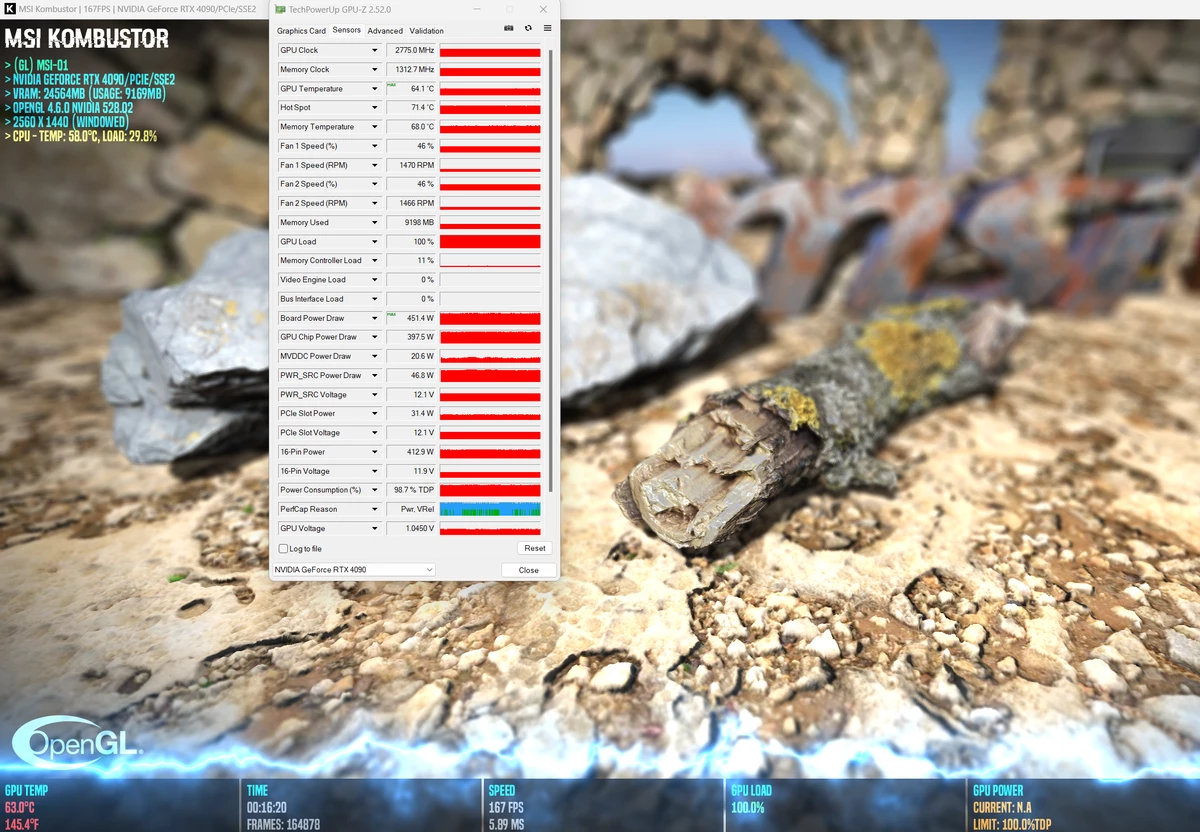
Task: Click Kombustor TIME 00:16:20 readout
Action: 268,808
